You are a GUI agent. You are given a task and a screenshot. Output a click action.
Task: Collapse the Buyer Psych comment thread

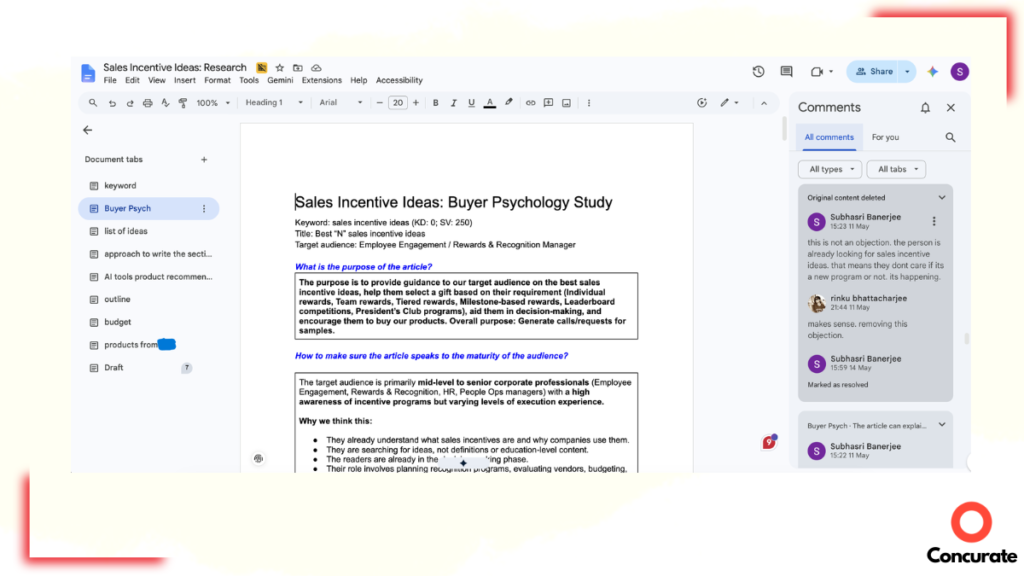[942, 424]
